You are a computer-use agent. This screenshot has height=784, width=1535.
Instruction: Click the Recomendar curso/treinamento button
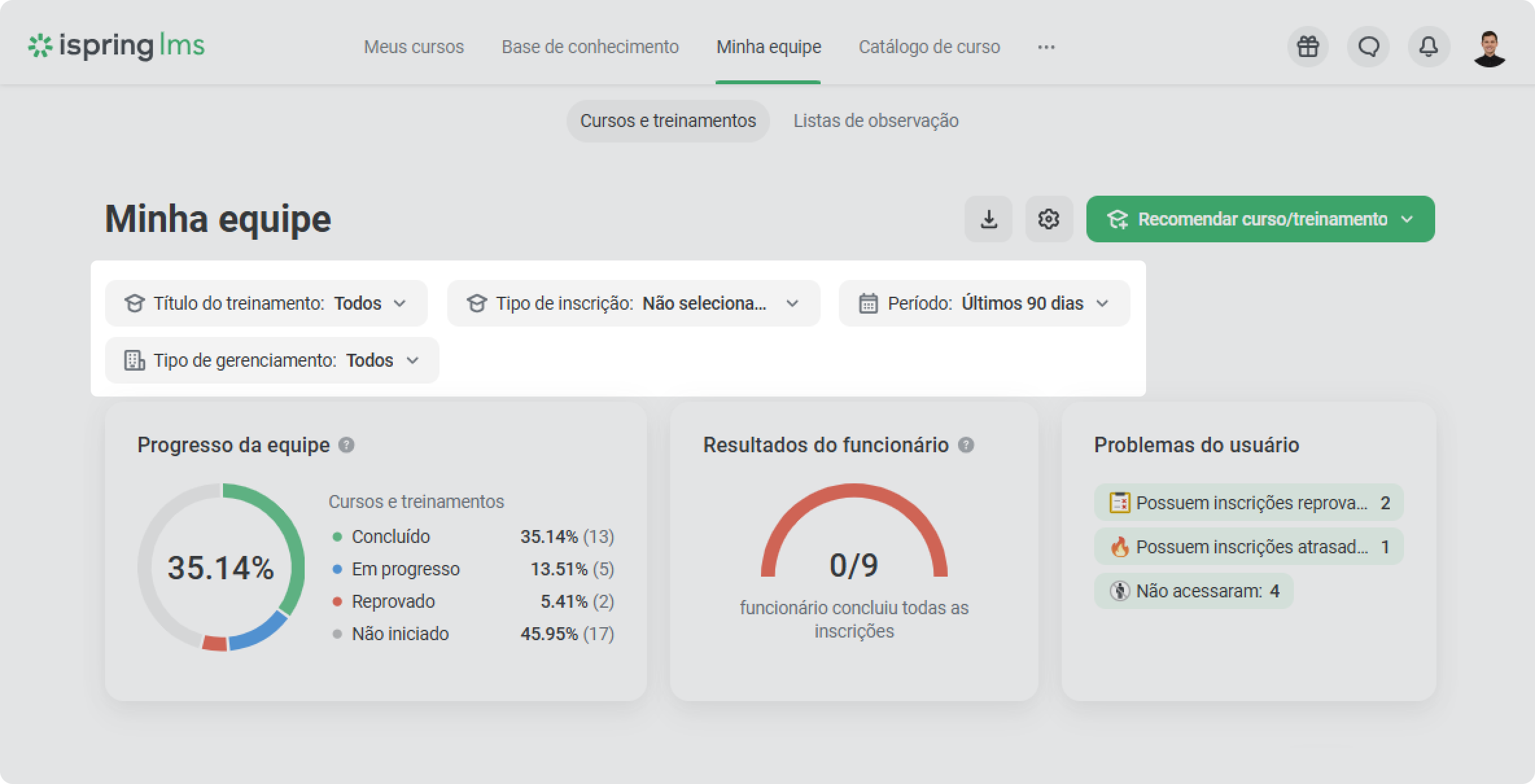click(1260, 219)
